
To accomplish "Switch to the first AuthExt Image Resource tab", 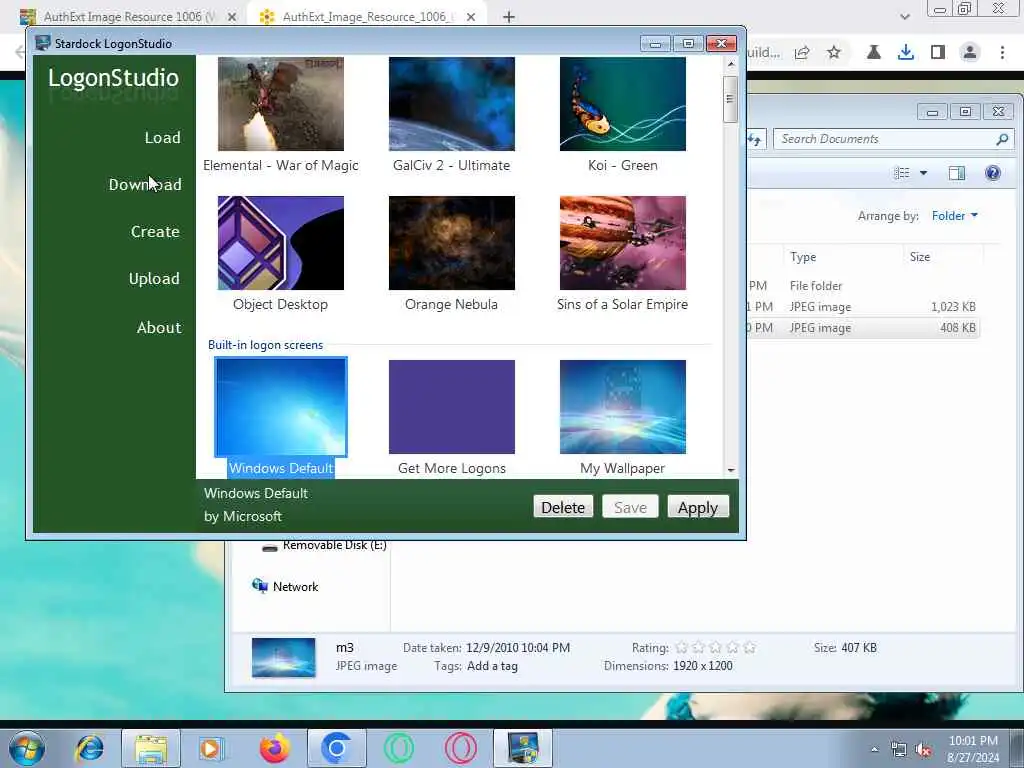I will (x=127, y=16).
